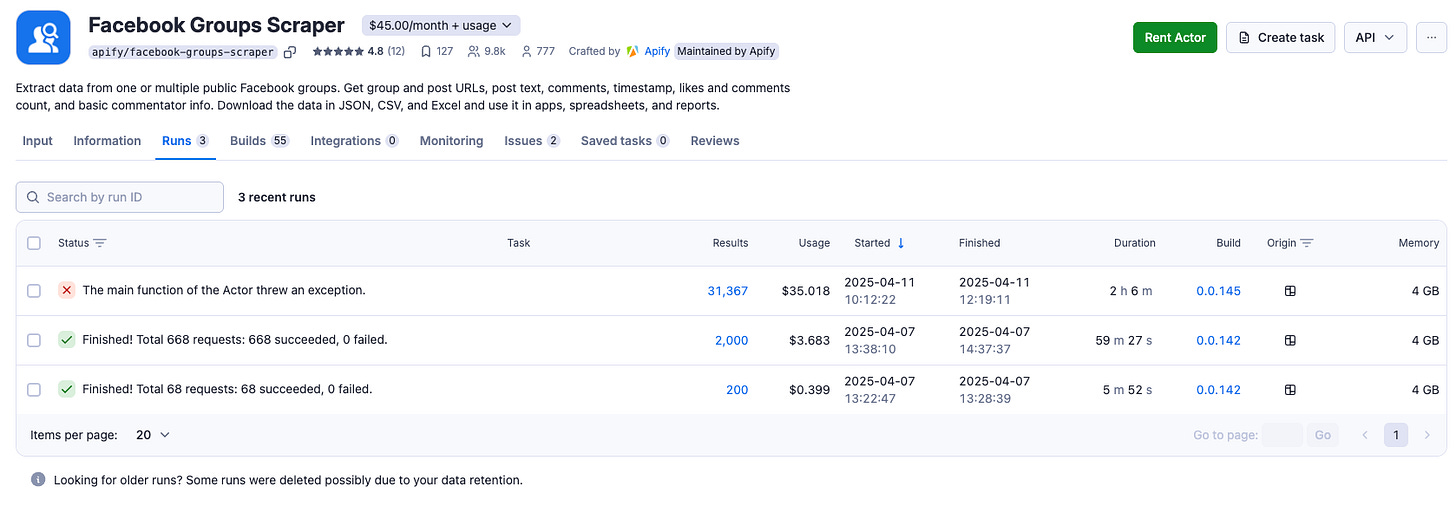Image resolution: width=1456 pixels, height=508 pixels.
Task: Click succeeded icon of the 668 requests run
Action: [67, 340]
